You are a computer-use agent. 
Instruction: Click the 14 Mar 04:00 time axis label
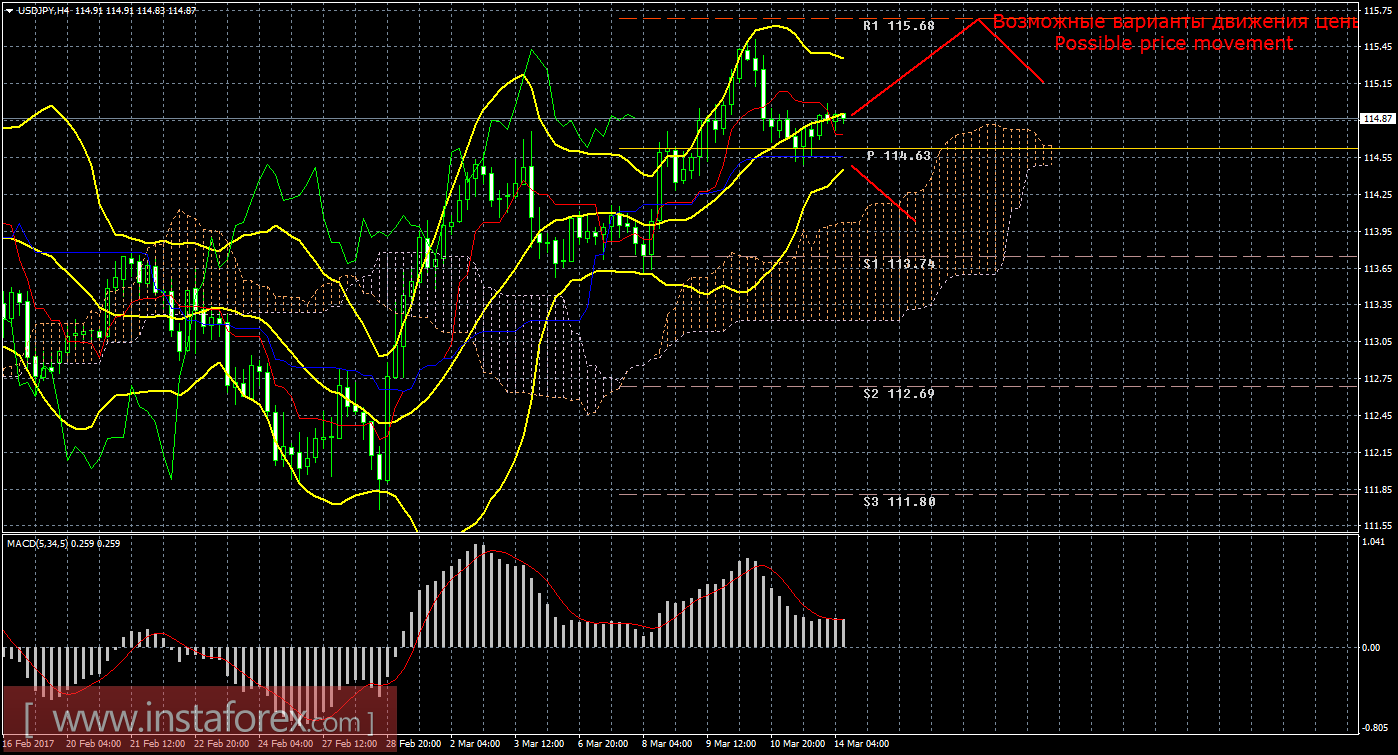pyautogui.click(x=862, y=745)
